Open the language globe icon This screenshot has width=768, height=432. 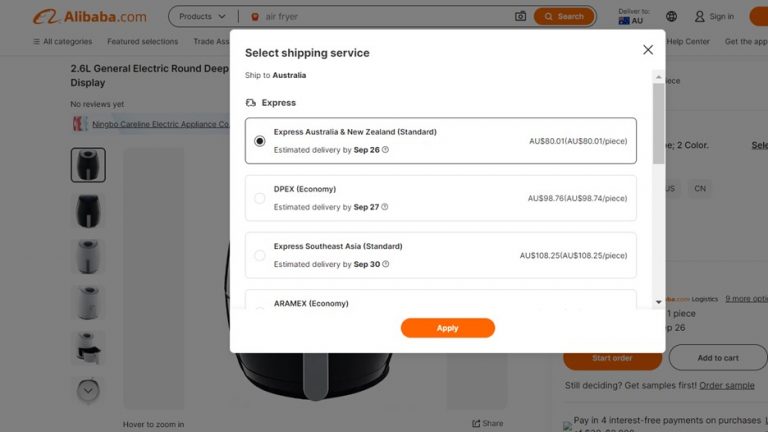pyautogui.click(x=671, y=16)
